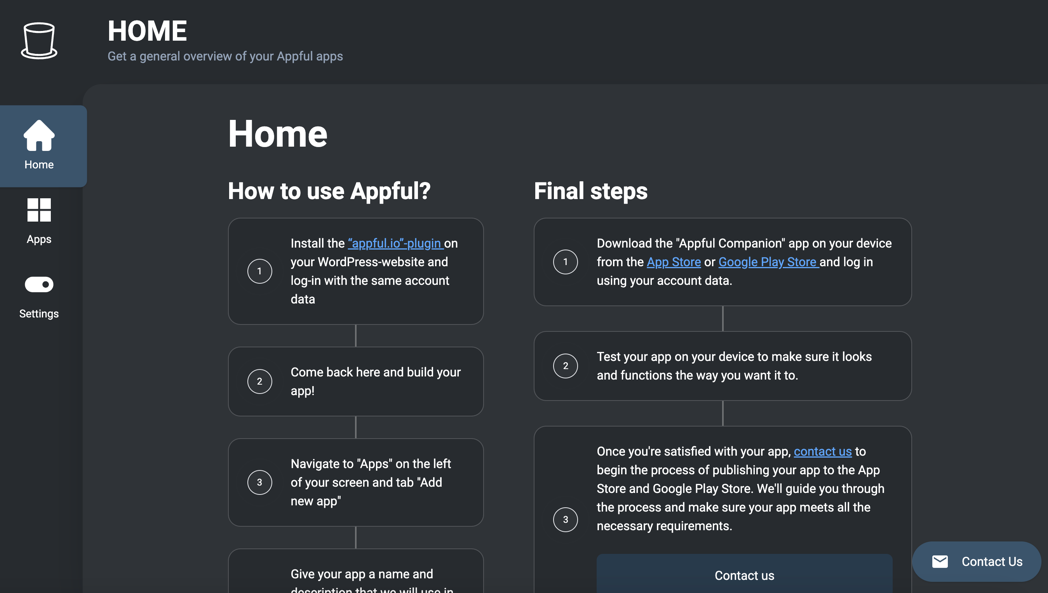
Task: Click the Appful top hat logo
Action: click(39, 41)
